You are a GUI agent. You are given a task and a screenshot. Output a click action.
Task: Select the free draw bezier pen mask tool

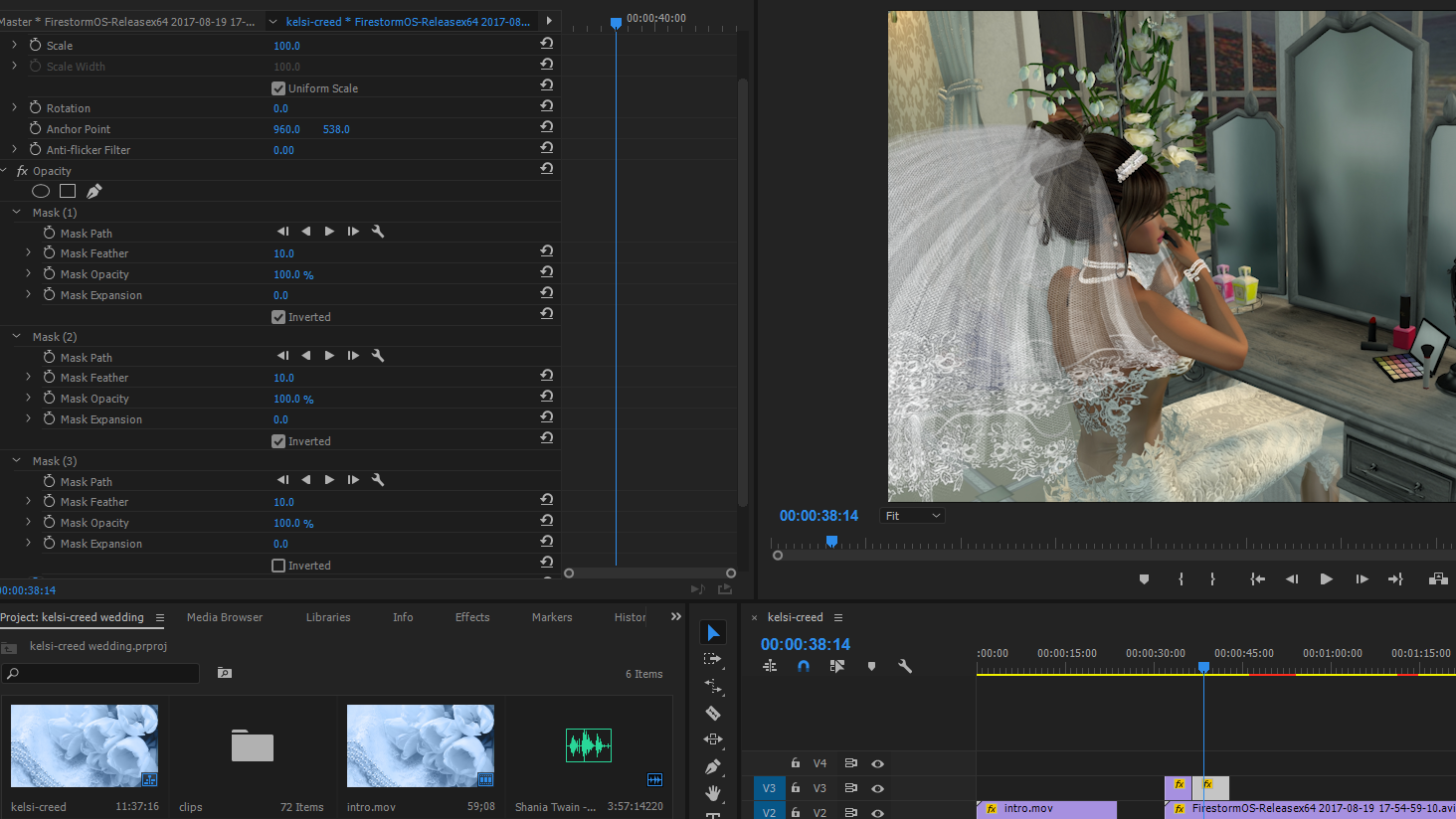(x=94, y=191)
